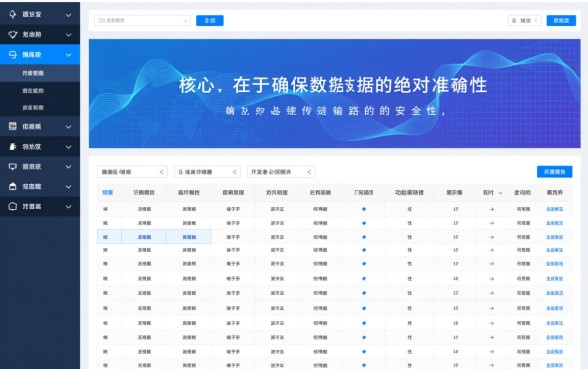Expand the sidebar menu with the hexagon home icon
The image size is (588, 369).
[69, 207]
